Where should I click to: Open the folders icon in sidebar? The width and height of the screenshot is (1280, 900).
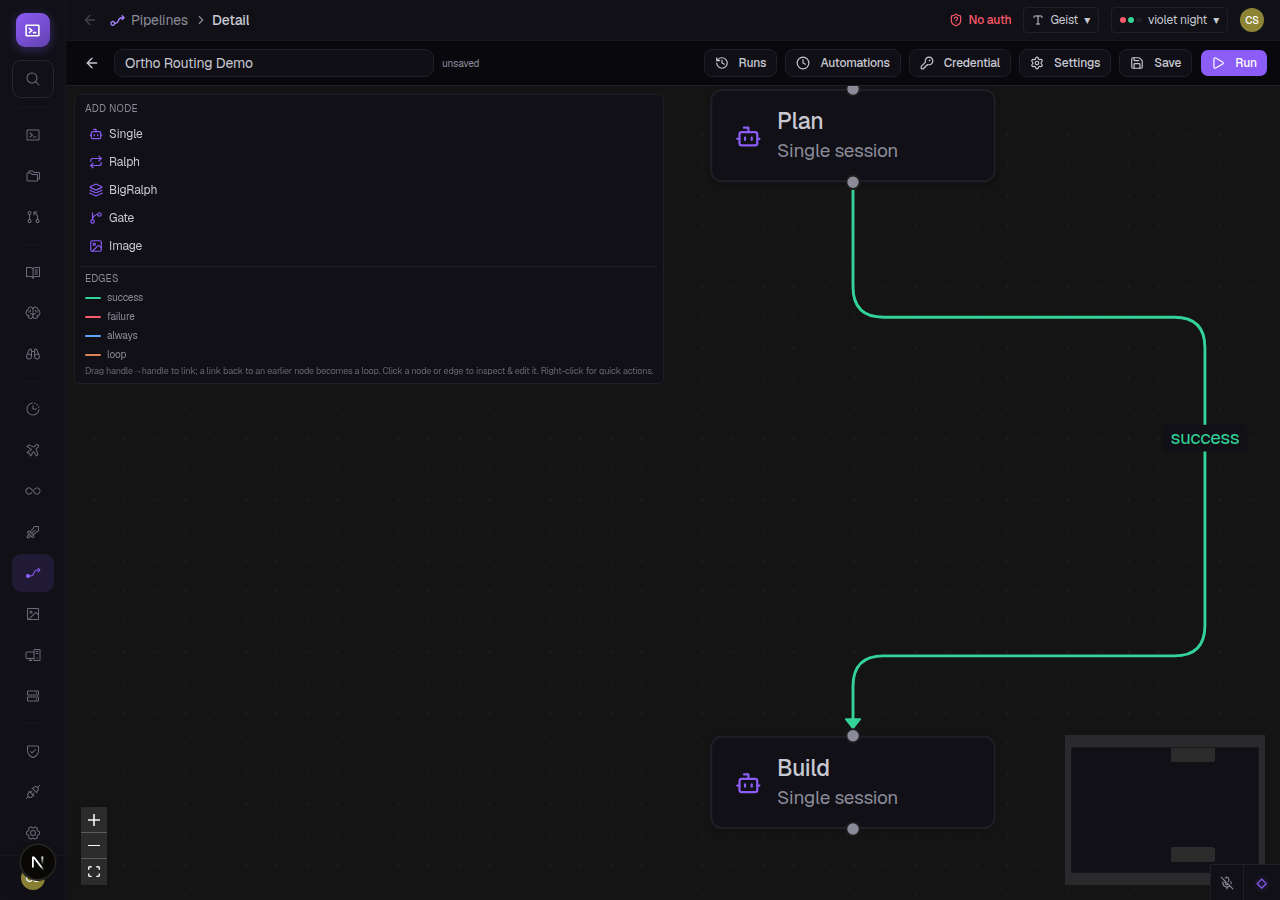(33, 176)
